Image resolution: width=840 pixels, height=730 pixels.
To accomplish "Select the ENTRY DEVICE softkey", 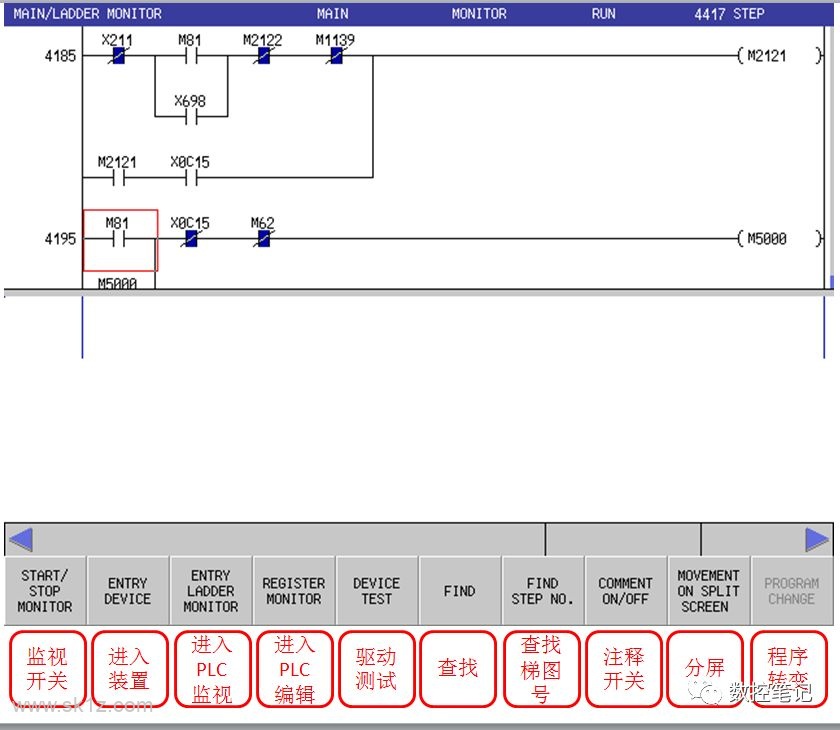I will 128,590.
